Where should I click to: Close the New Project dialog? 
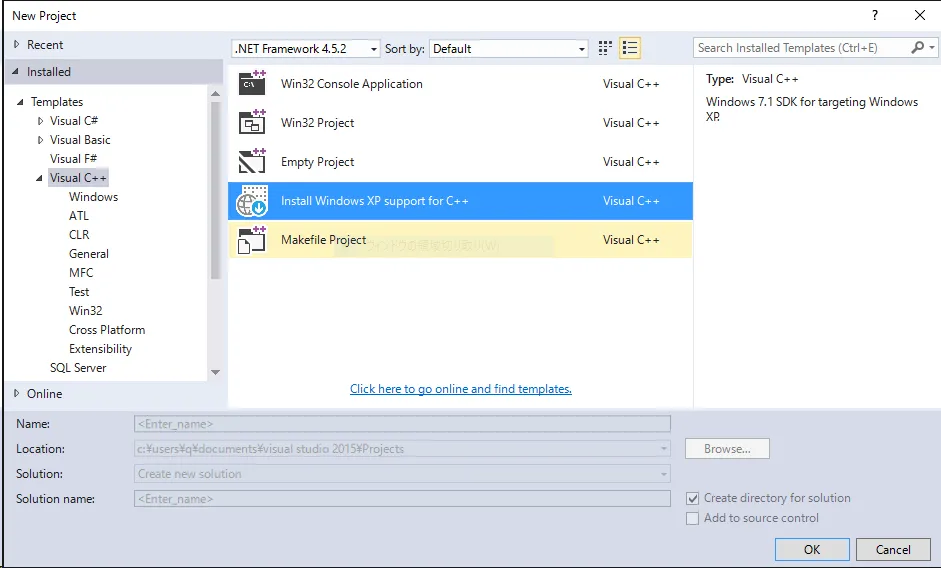point(919,16)
